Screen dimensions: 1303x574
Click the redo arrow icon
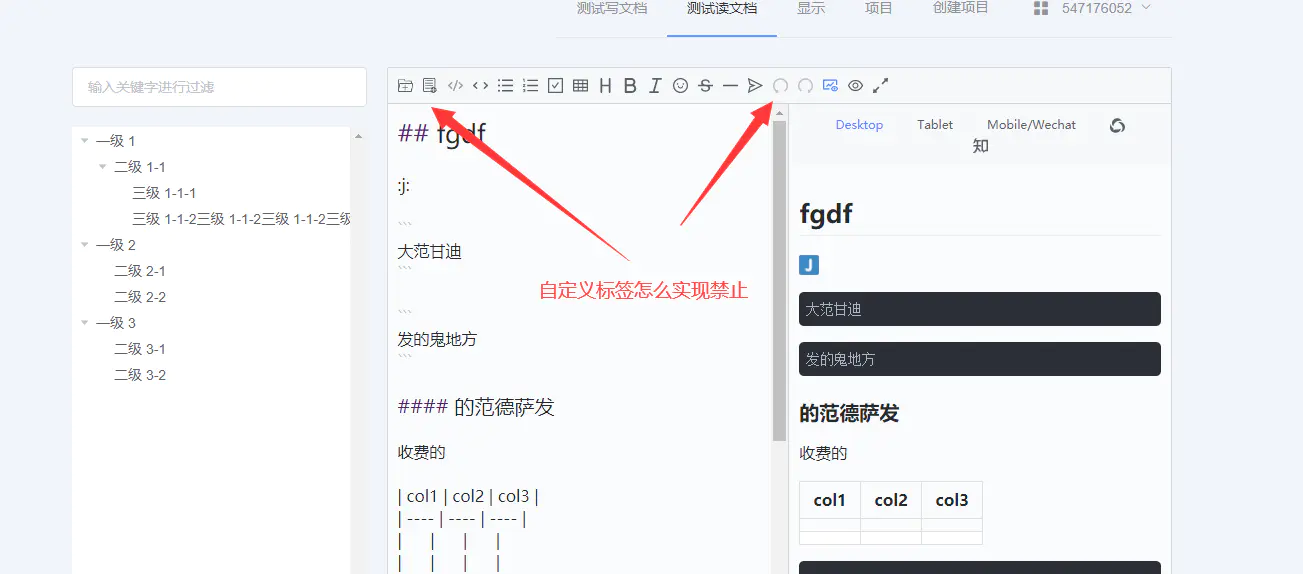pos(805,86)
